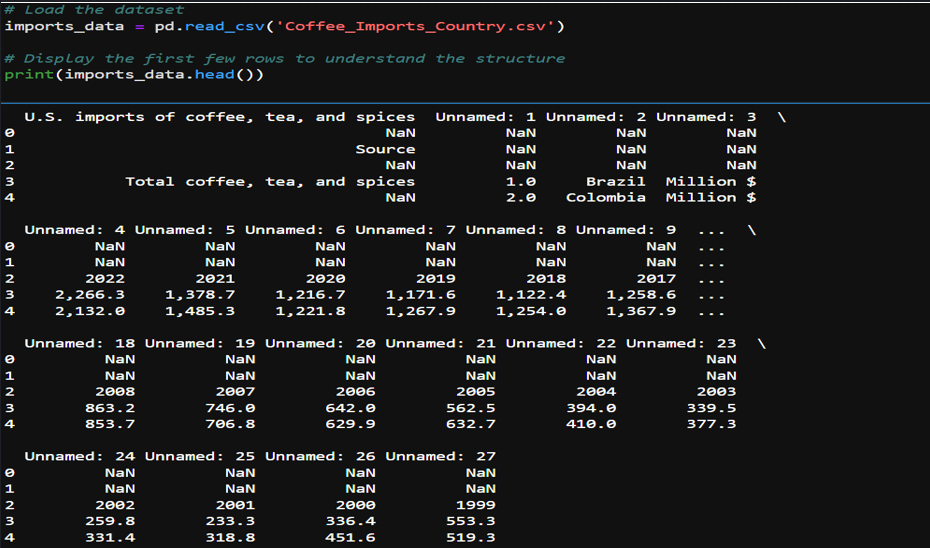930x548 pixels.
Task: Click the year value 2017
Action: coord(656,279)
